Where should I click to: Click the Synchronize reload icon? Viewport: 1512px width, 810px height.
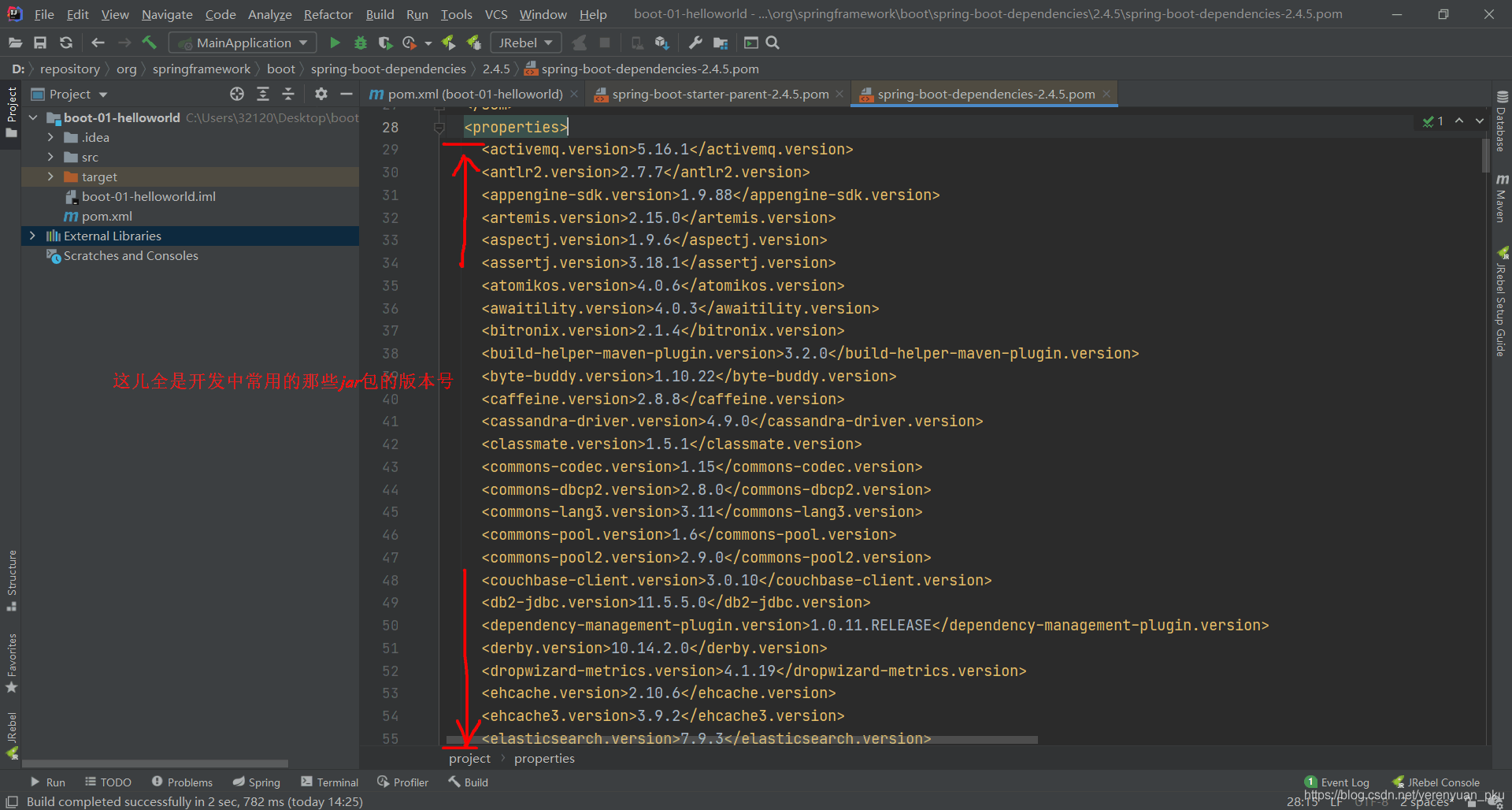tap(66, 43)
